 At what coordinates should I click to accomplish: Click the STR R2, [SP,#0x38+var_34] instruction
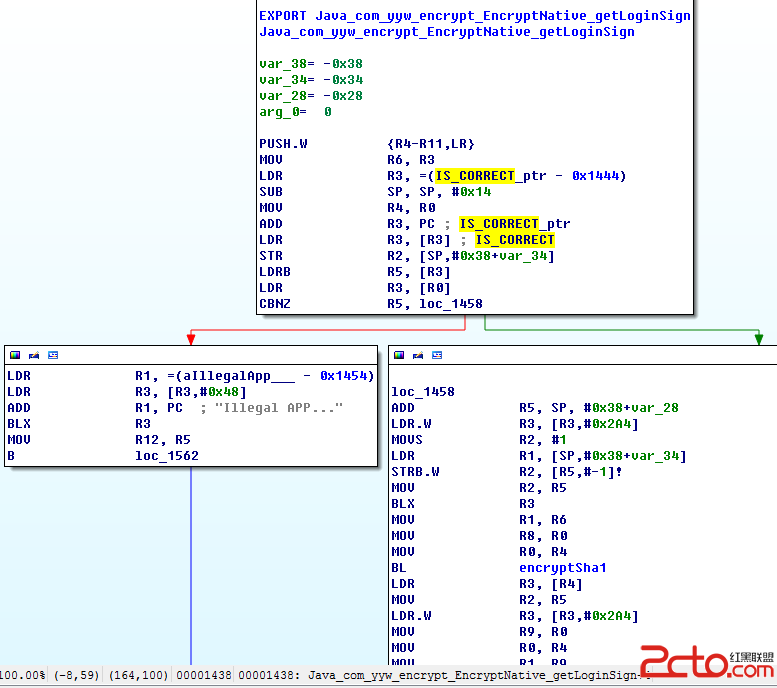click(407, 256)
